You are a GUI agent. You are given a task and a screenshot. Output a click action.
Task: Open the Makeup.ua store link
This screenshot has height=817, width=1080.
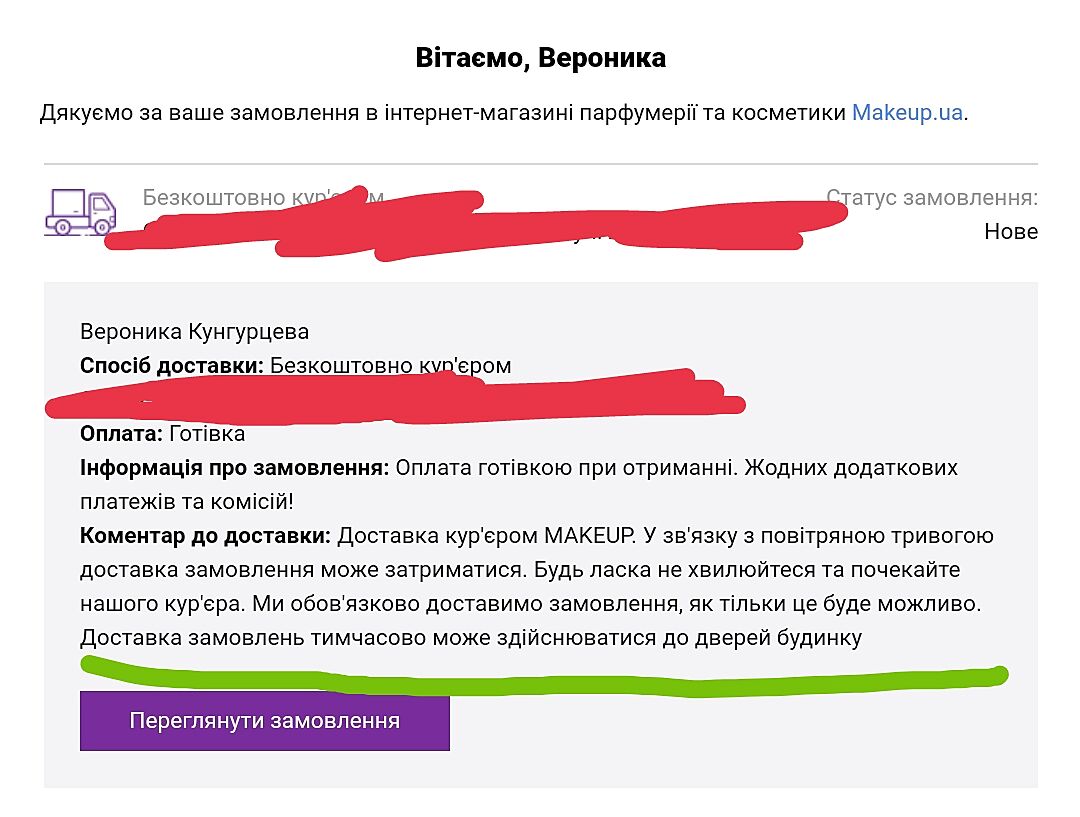[x=907, y=112]
